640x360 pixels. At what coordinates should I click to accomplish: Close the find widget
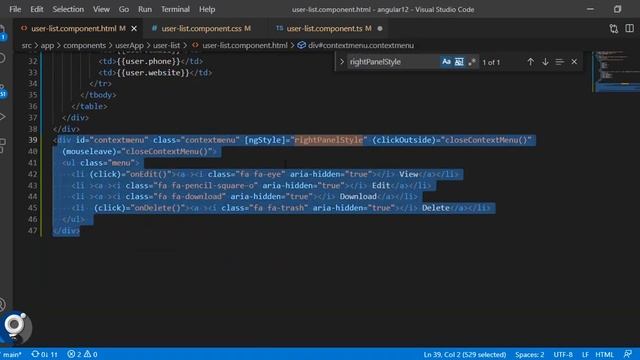(574, 62)
